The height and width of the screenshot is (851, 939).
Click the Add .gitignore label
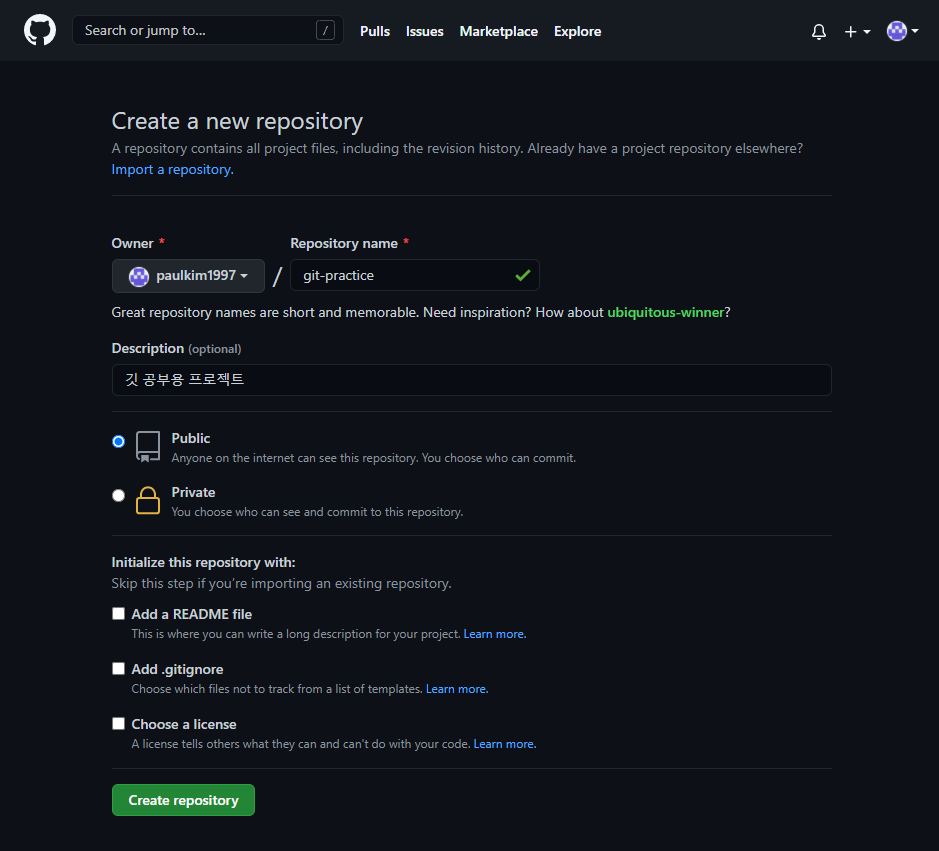177,669
